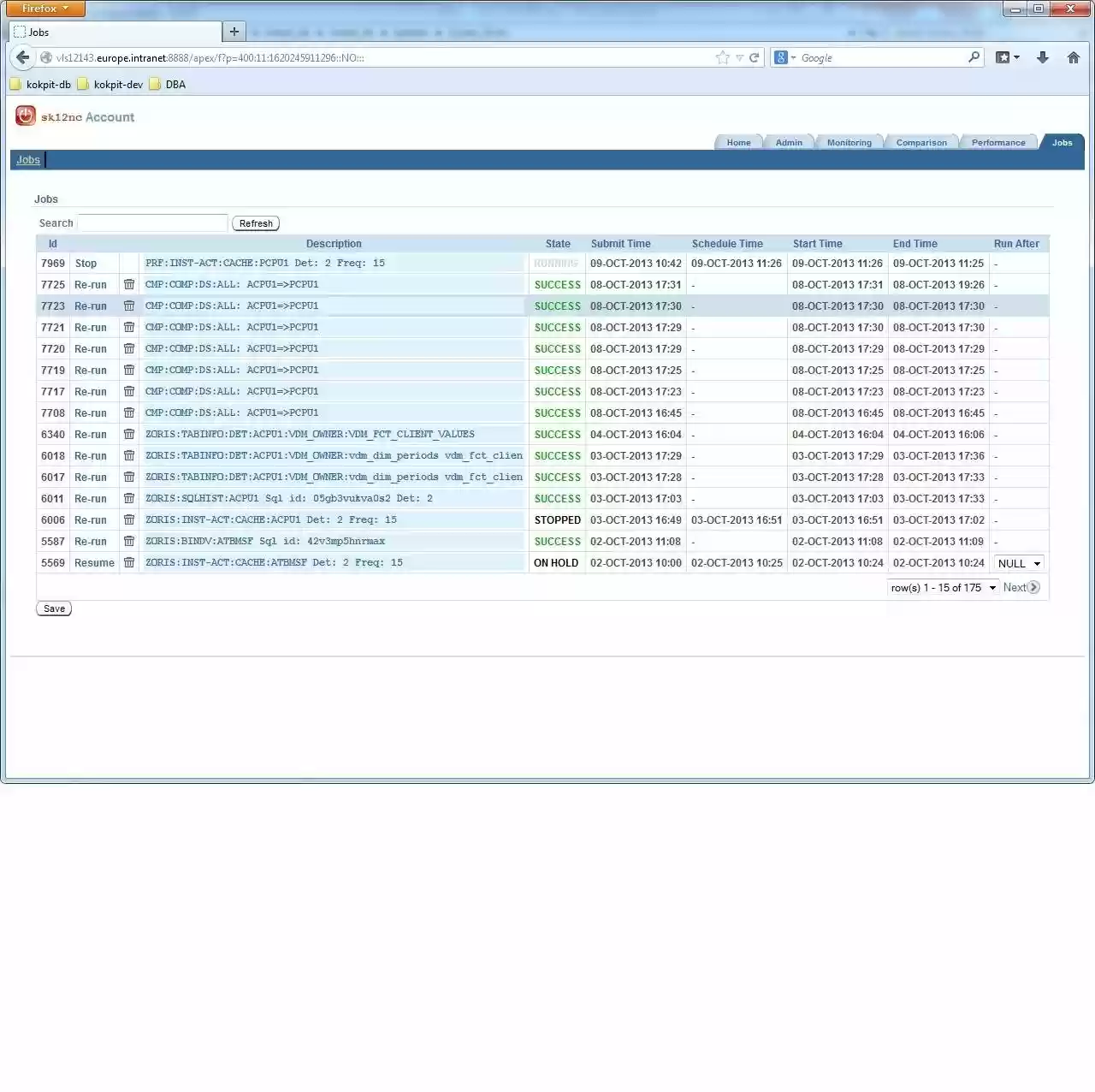Open the Downloads arrow icon
The width and height of the screenshot is (1095, 1092).
pyautogui.click(x=1043, y=57)
